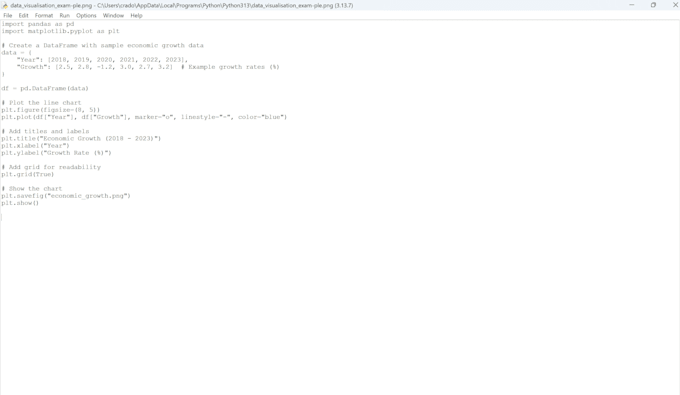The width and height of the screenshot is (680, 395).
Task: Click the line 'df = pd.DataFrame(data)'
Action: point(45,88)
